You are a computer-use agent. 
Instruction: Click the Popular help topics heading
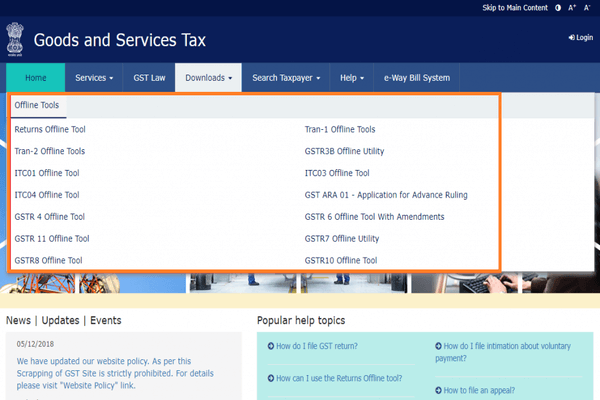coord(301,320)
